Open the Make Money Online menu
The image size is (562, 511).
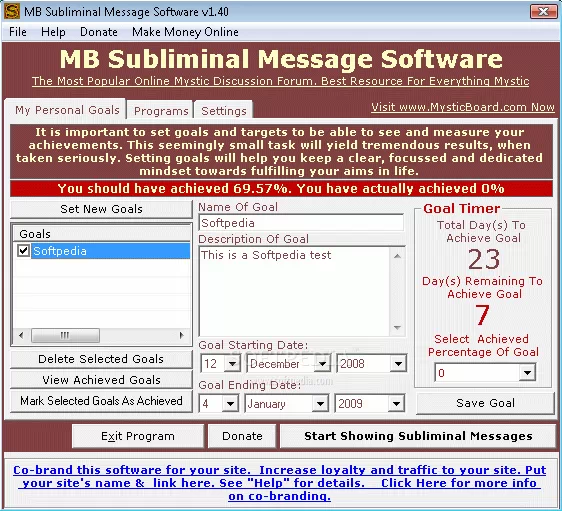click(x=185, y=32)
